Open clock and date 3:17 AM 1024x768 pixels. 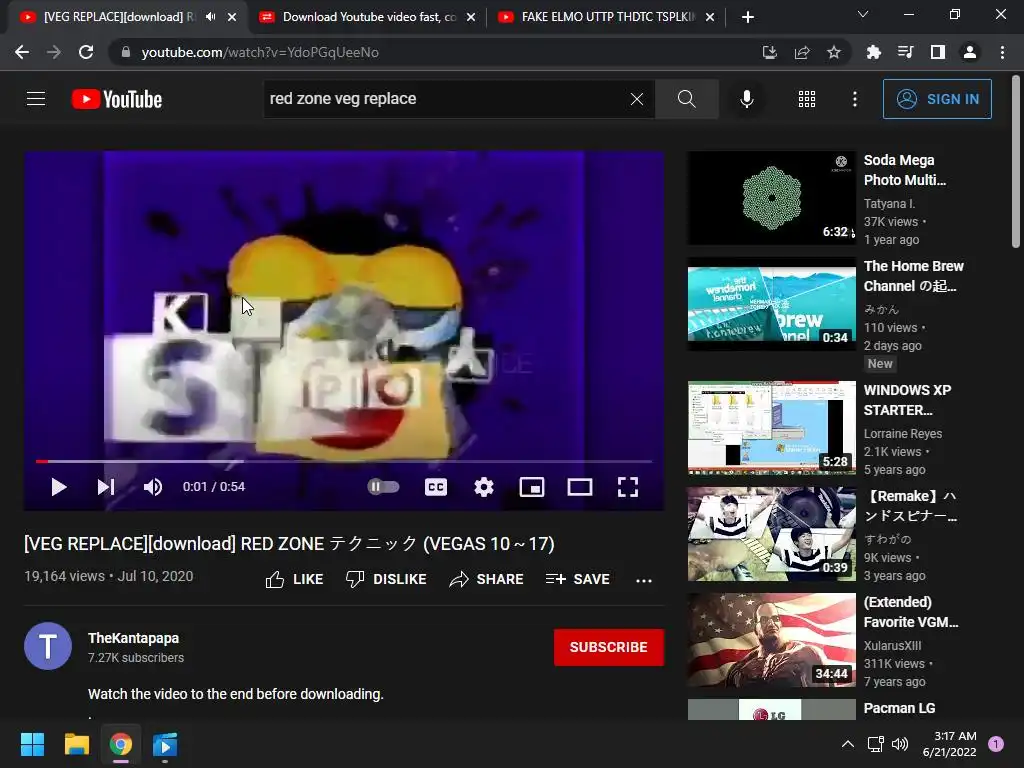(950, 744)
